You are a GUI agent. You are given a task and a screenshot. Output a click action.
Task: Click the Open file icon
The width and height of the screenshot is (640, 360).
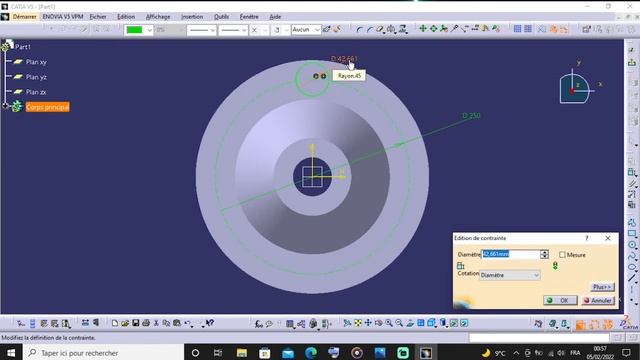(125, 323)
